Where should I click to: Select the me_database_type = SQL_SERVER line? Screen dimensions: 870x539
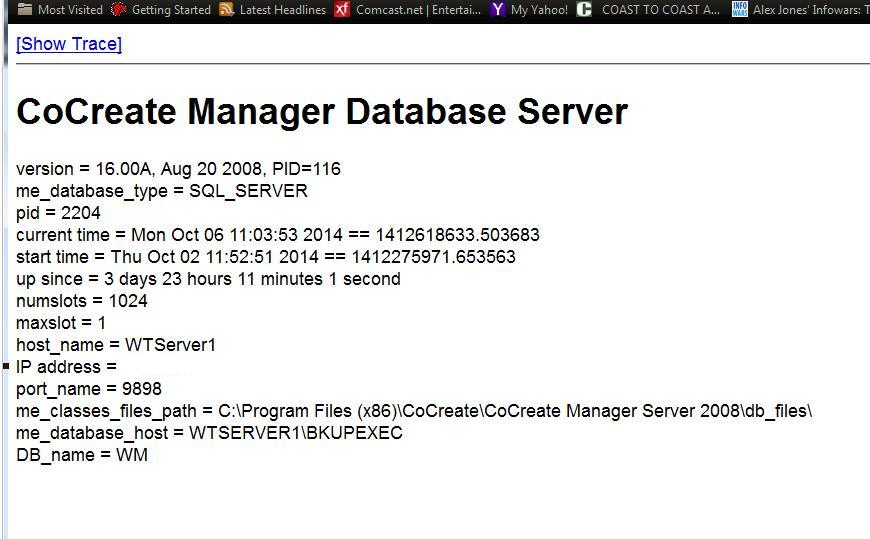coord(161,191)
